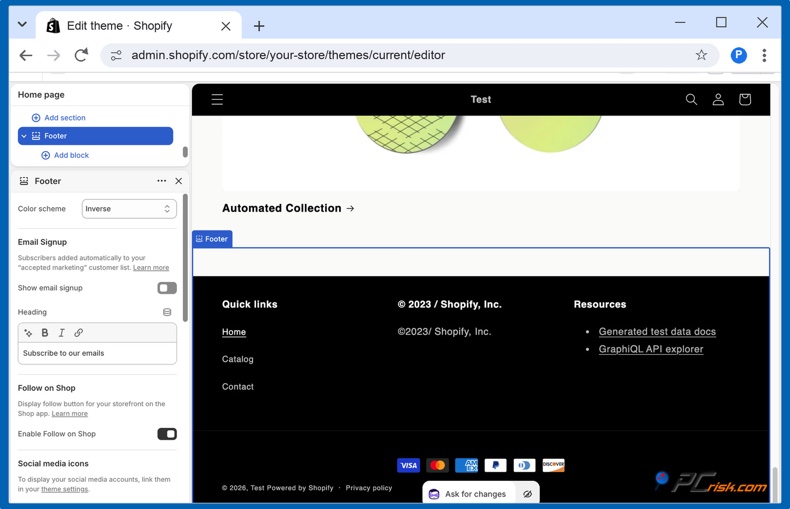The height and width of the screenshot is (509, 790).
Task: Apply italic formatting to heading text
Action: click(x=61, y=333)
